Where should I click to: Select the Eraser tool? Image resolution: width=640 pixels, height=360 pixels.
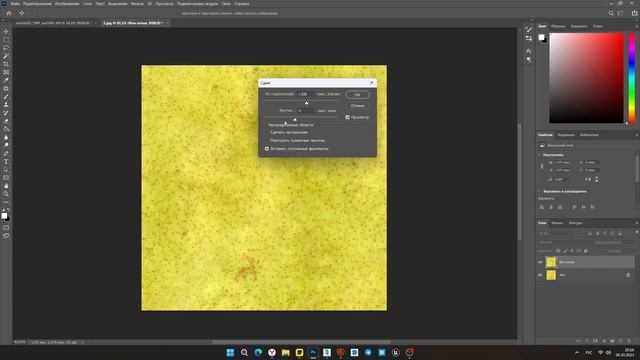pyautogui.click(x=6, y=121)
